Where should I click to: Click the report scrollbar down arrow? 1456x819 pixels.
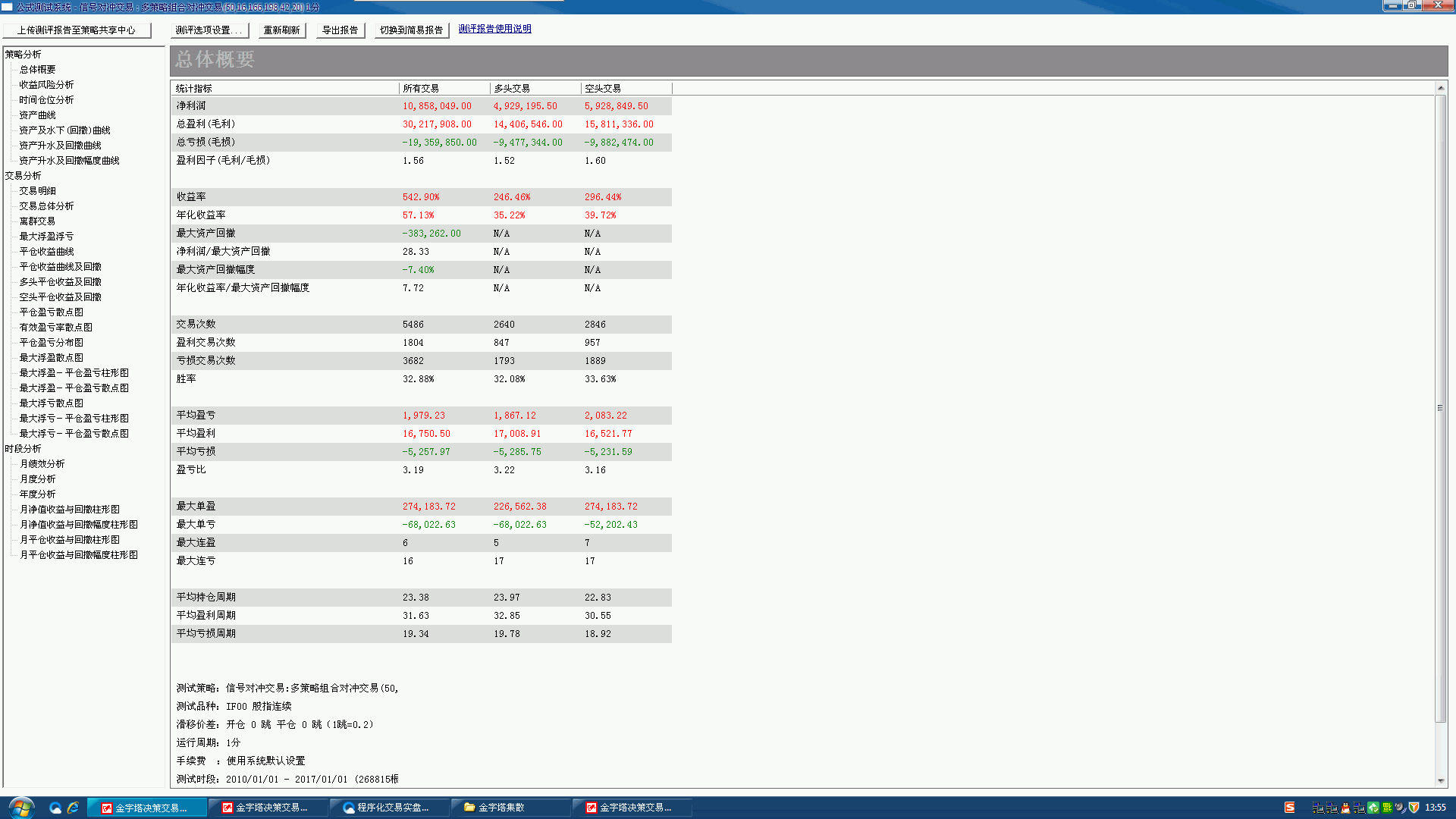(x=1440, y=781)
